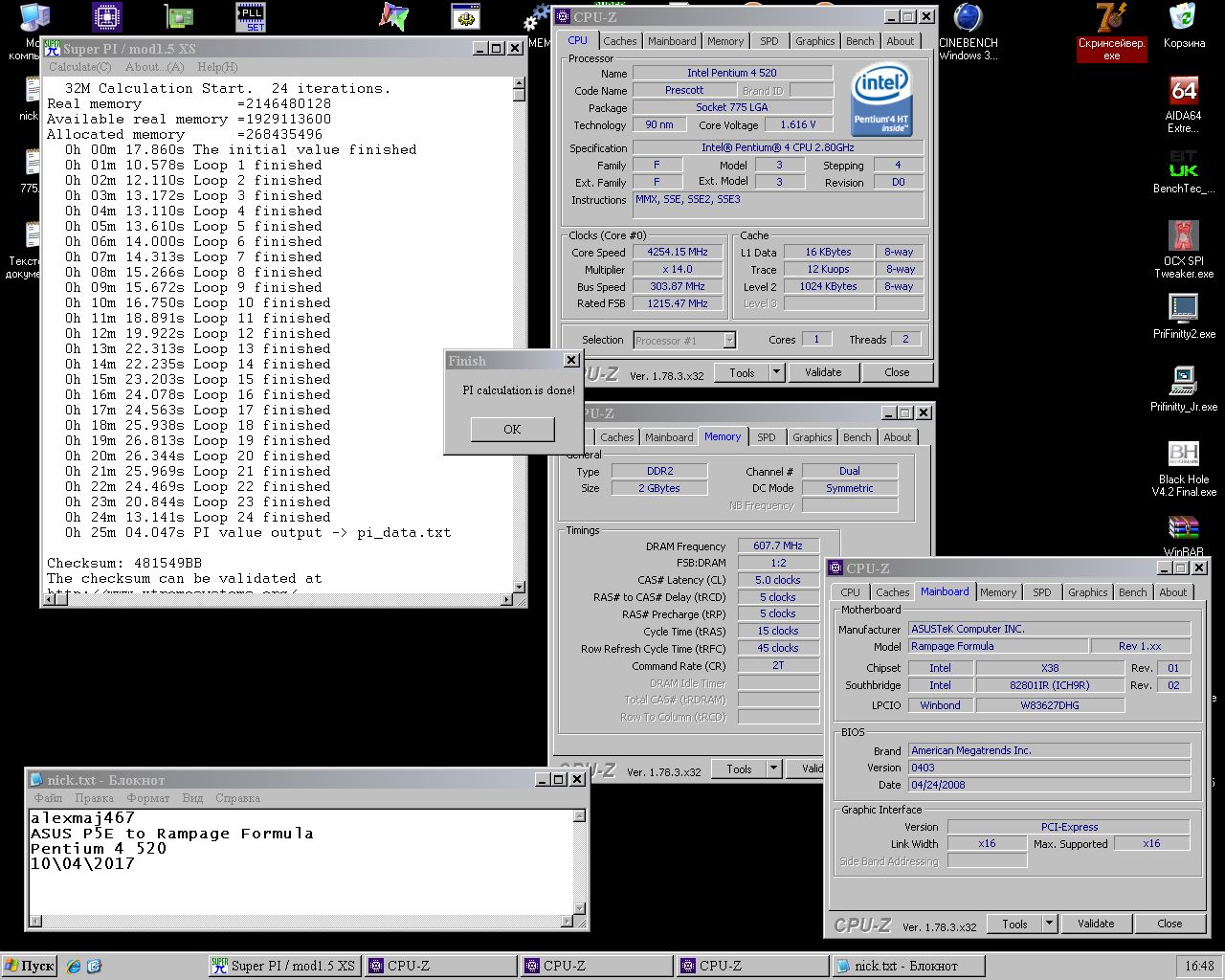Image resolution: width=1225 pixels, height=980 pixels.
Task: Launch AIDA64 Extreme desktop shortcut
Action: [1184, 105]
